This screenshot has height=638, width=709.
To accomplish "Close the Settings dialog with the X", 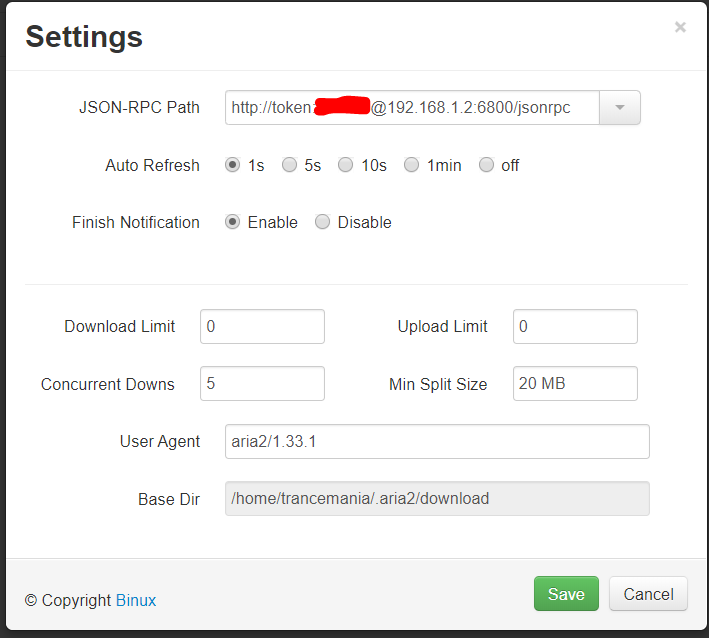I will pyautogui.click(x=680, y=28).
